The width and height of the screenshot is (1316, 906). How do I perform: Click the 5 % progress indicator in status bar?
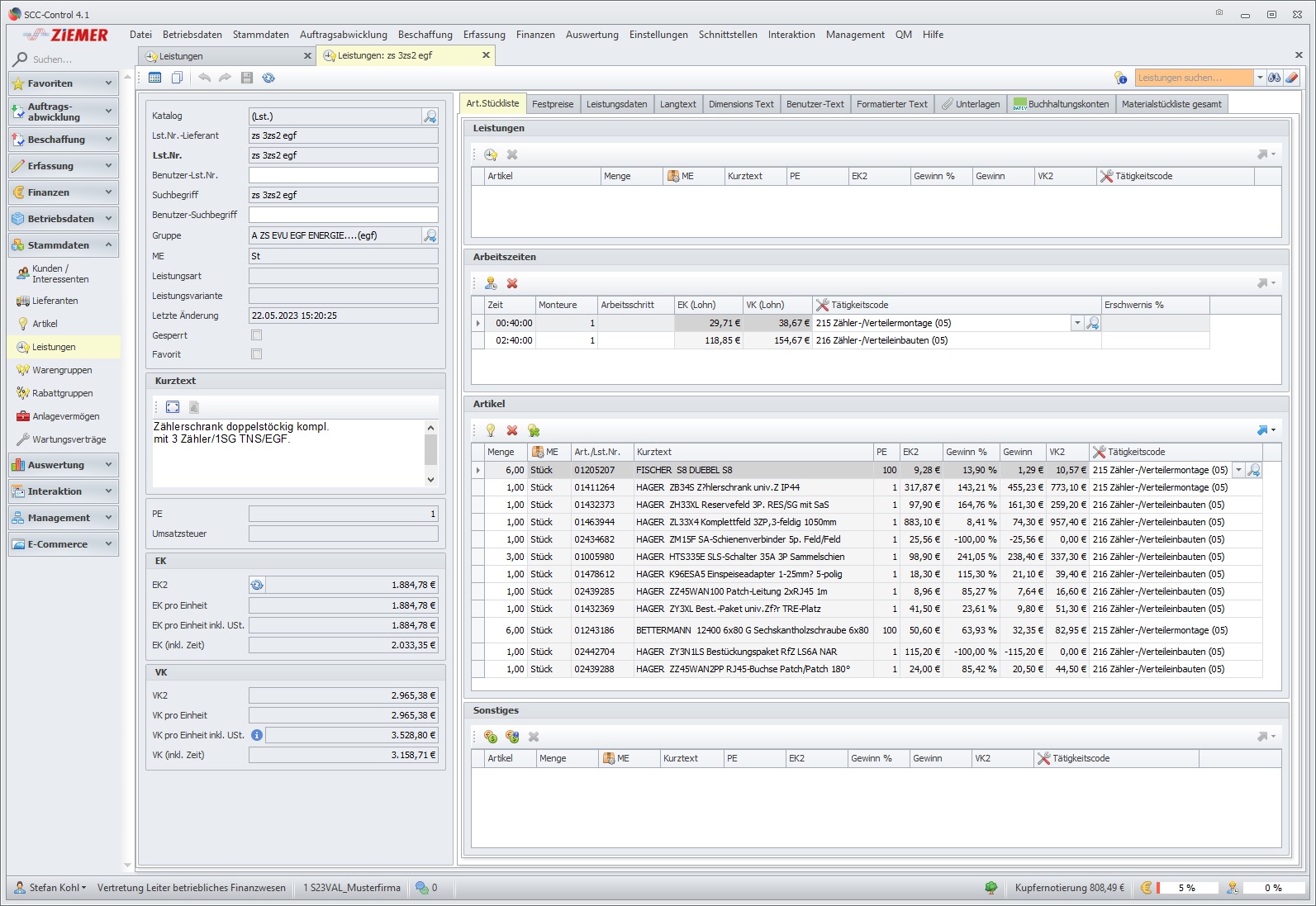click(x=1187, y=888)
